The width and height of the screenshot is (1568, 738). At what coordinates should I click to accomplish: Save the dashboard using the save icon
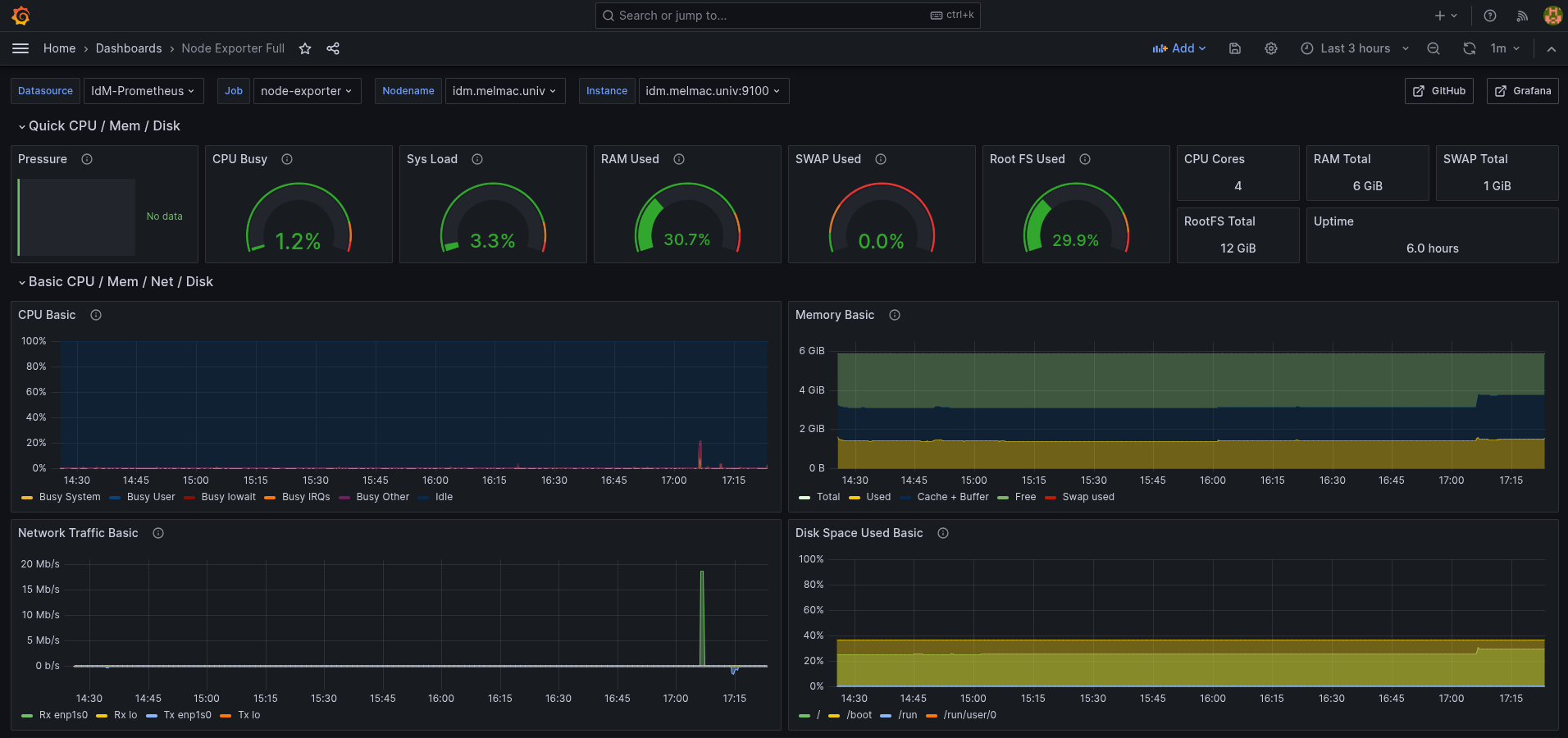click(x=1234, y=48)
